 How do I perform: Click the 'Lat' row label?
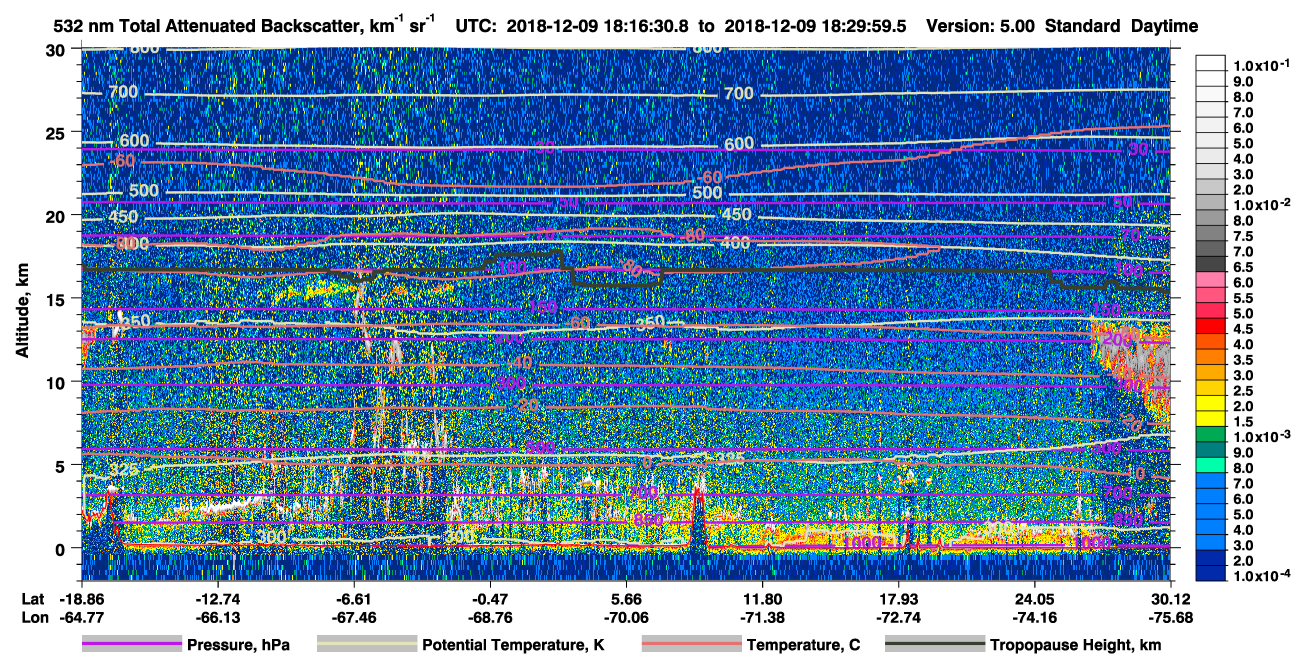click(31, 599)
